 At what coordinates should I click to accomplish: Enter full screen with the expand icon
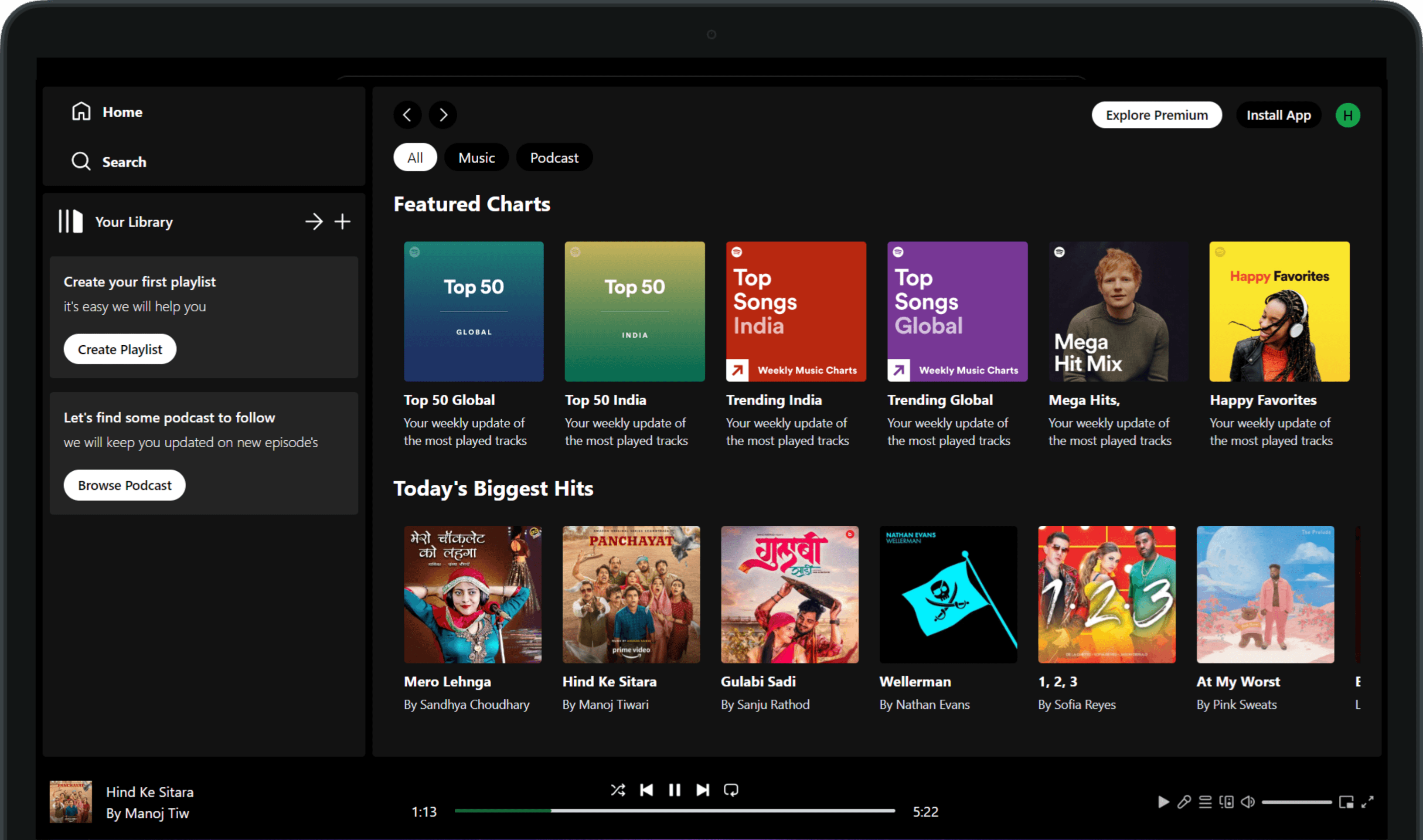point(1368,802)
